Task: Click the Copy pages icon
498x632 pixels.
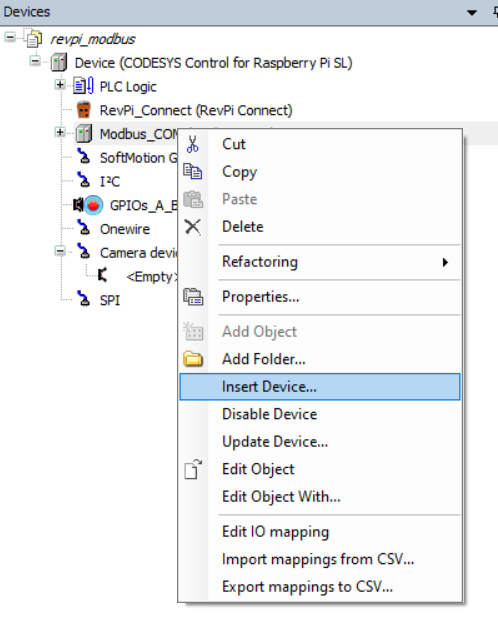Action: pyautogui.click(x=193, y=172)
